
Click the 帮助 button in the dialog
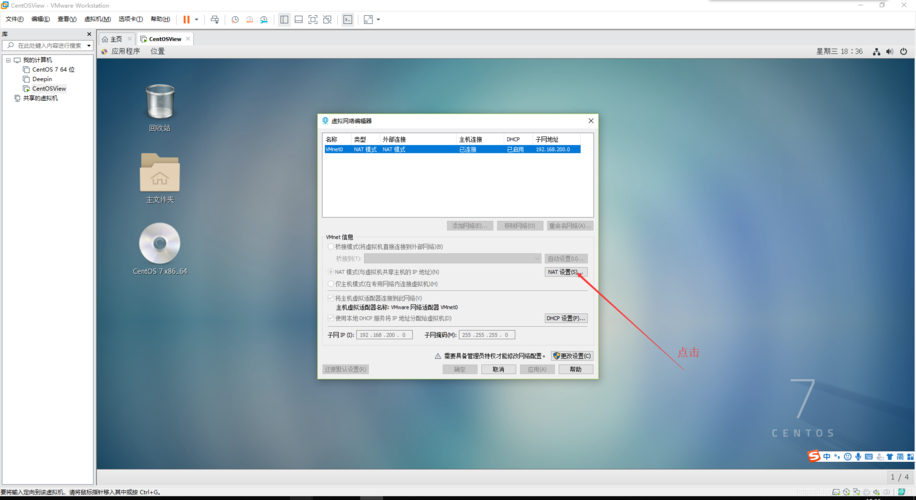click(x=576, y=369)
